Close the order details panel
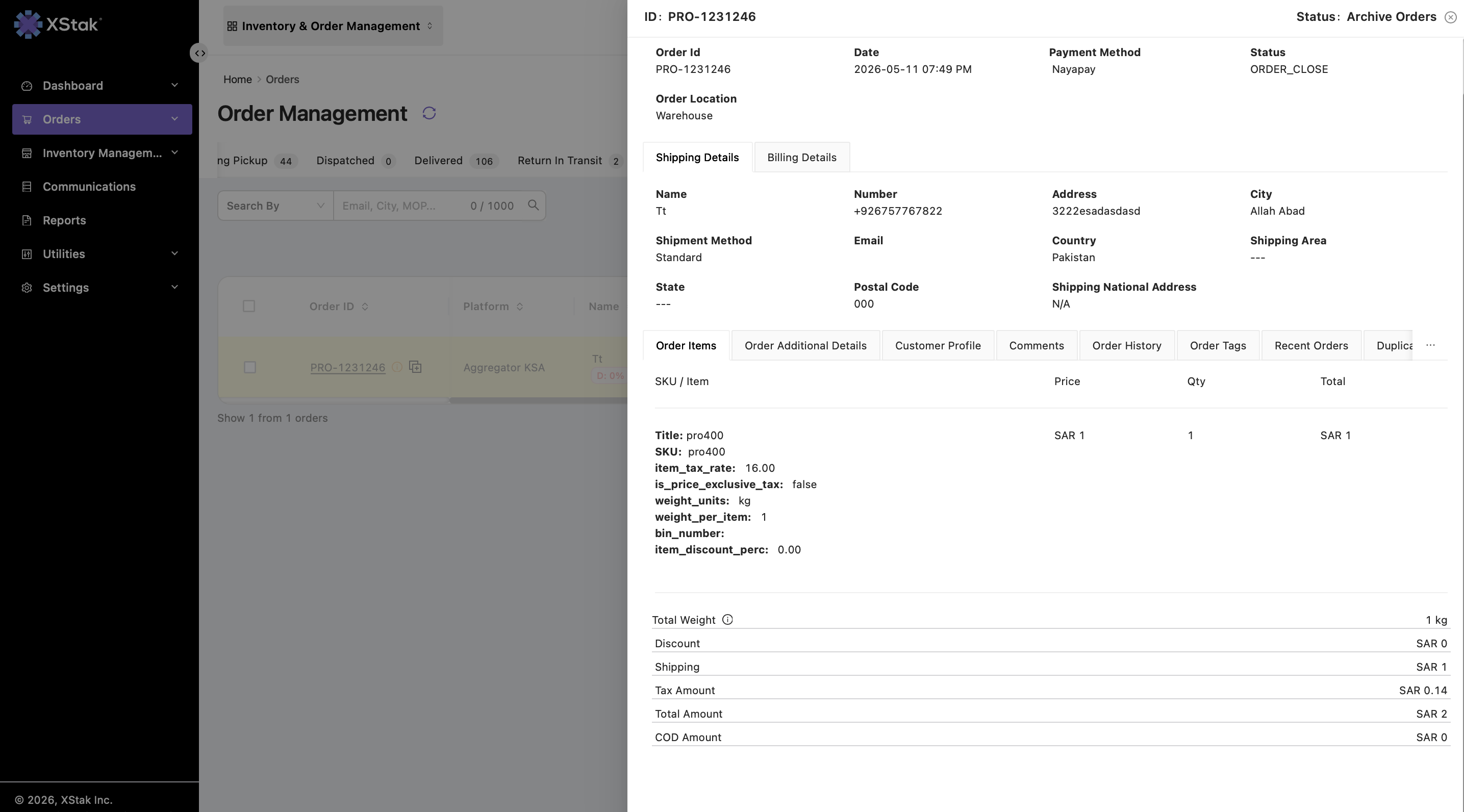1464x812 pixels. point(1450,17)
